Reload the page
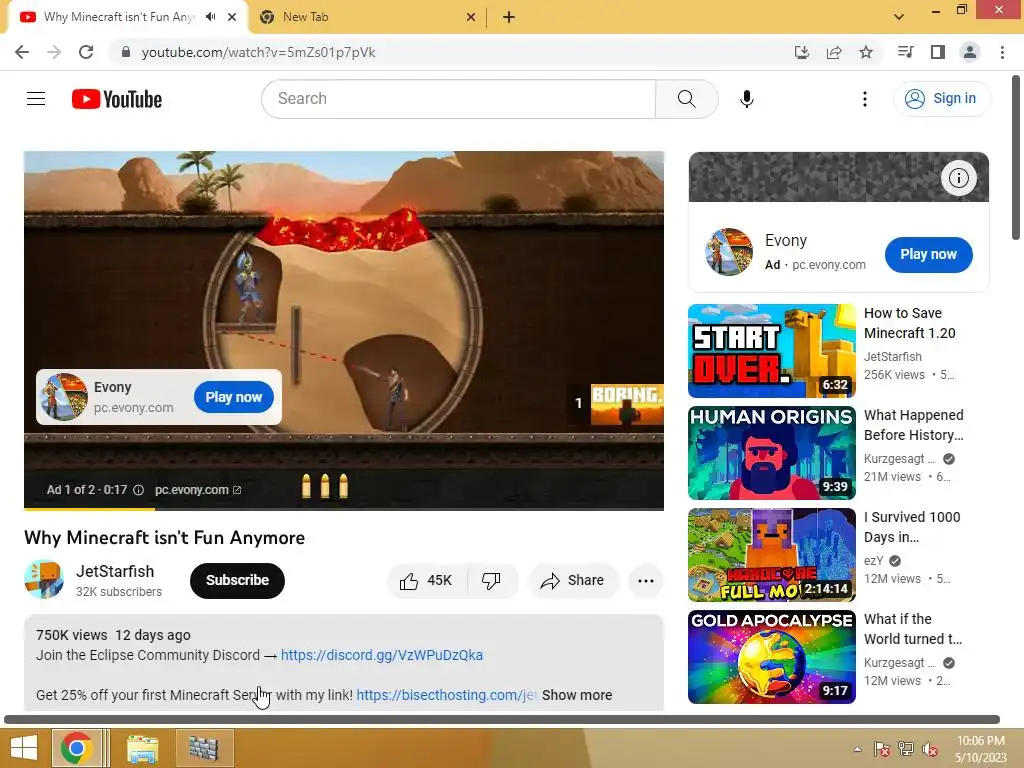1024x768 pixels. click(x=86, y=52)
